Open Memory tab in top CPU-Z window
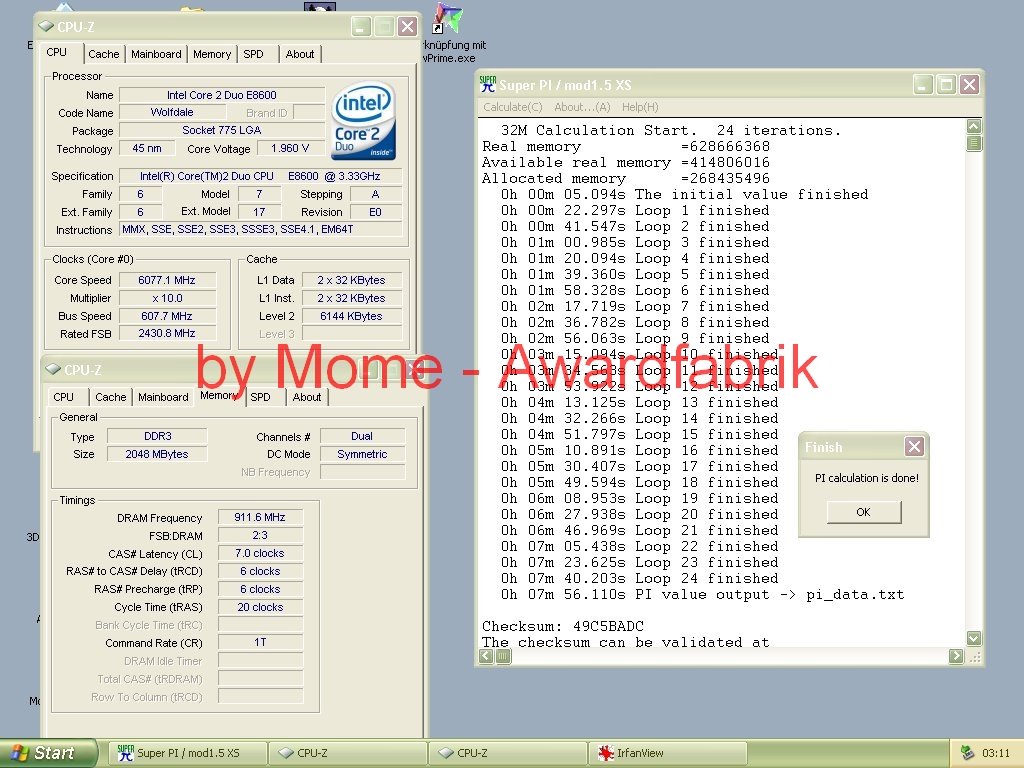 tap(212, 54)
